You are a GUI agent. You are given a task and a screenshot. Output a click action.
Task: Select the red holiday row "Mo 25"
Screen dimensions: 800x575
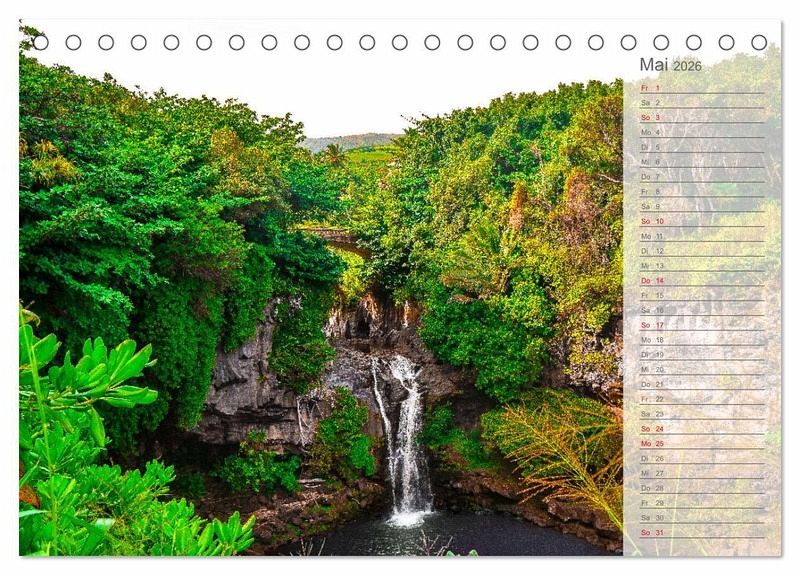702,444
